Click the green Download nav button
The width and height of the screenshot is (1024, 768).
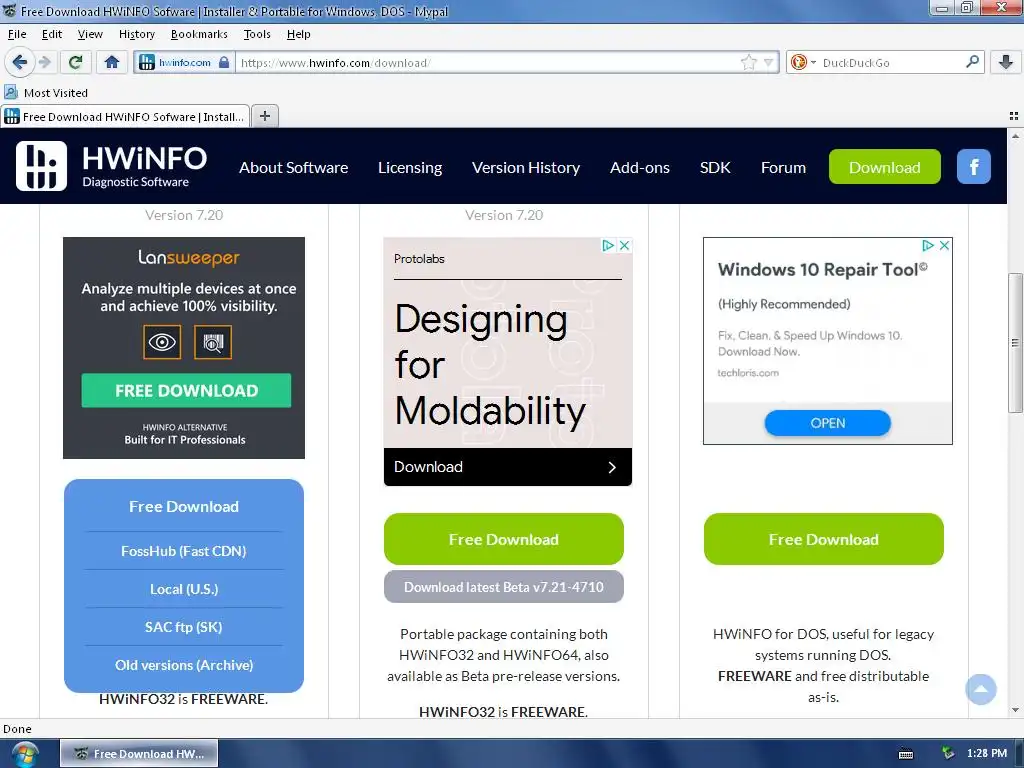pyautogui.click(x=884, y=167)
